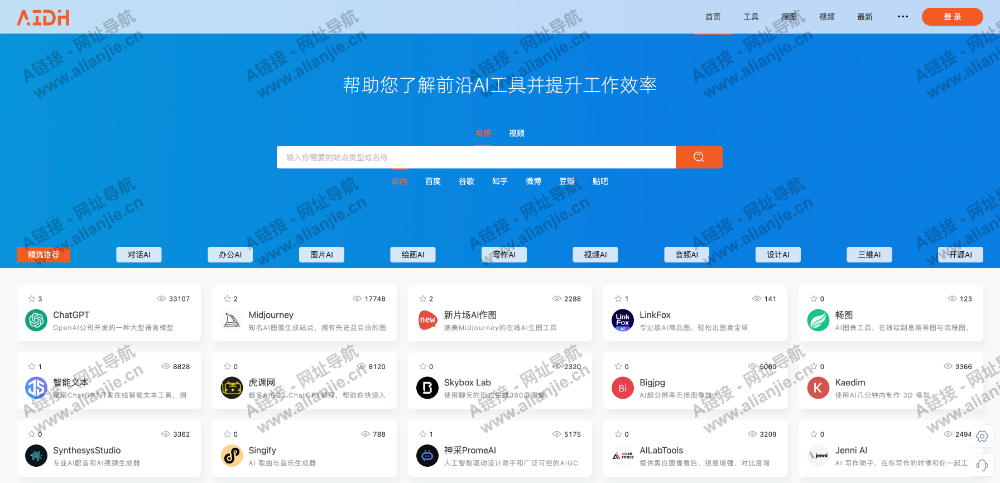
Task: Open 最新 in top navigation
Action: [865, 17]
